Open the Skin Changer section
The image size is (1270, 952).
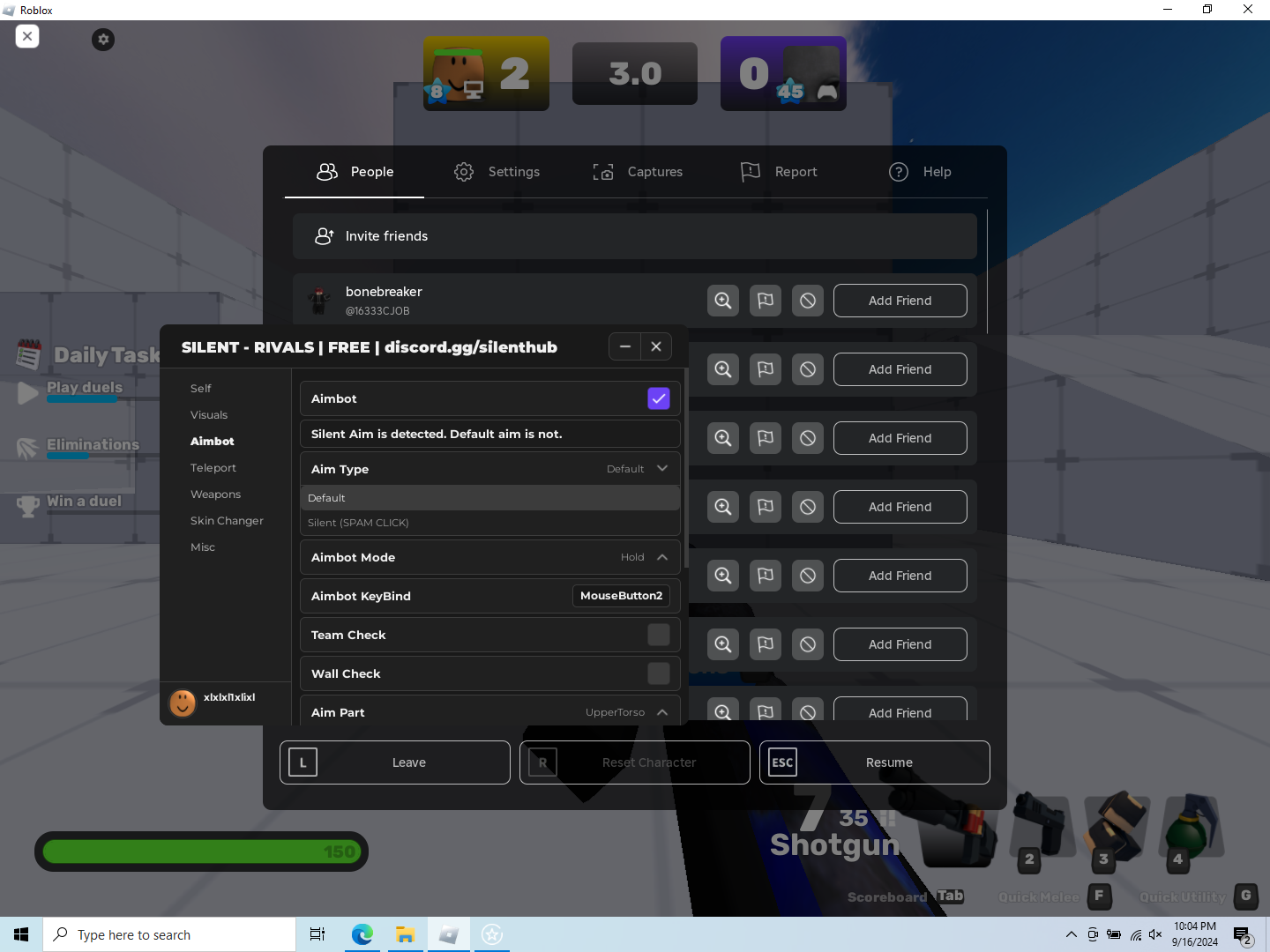(x=227, y=521)
